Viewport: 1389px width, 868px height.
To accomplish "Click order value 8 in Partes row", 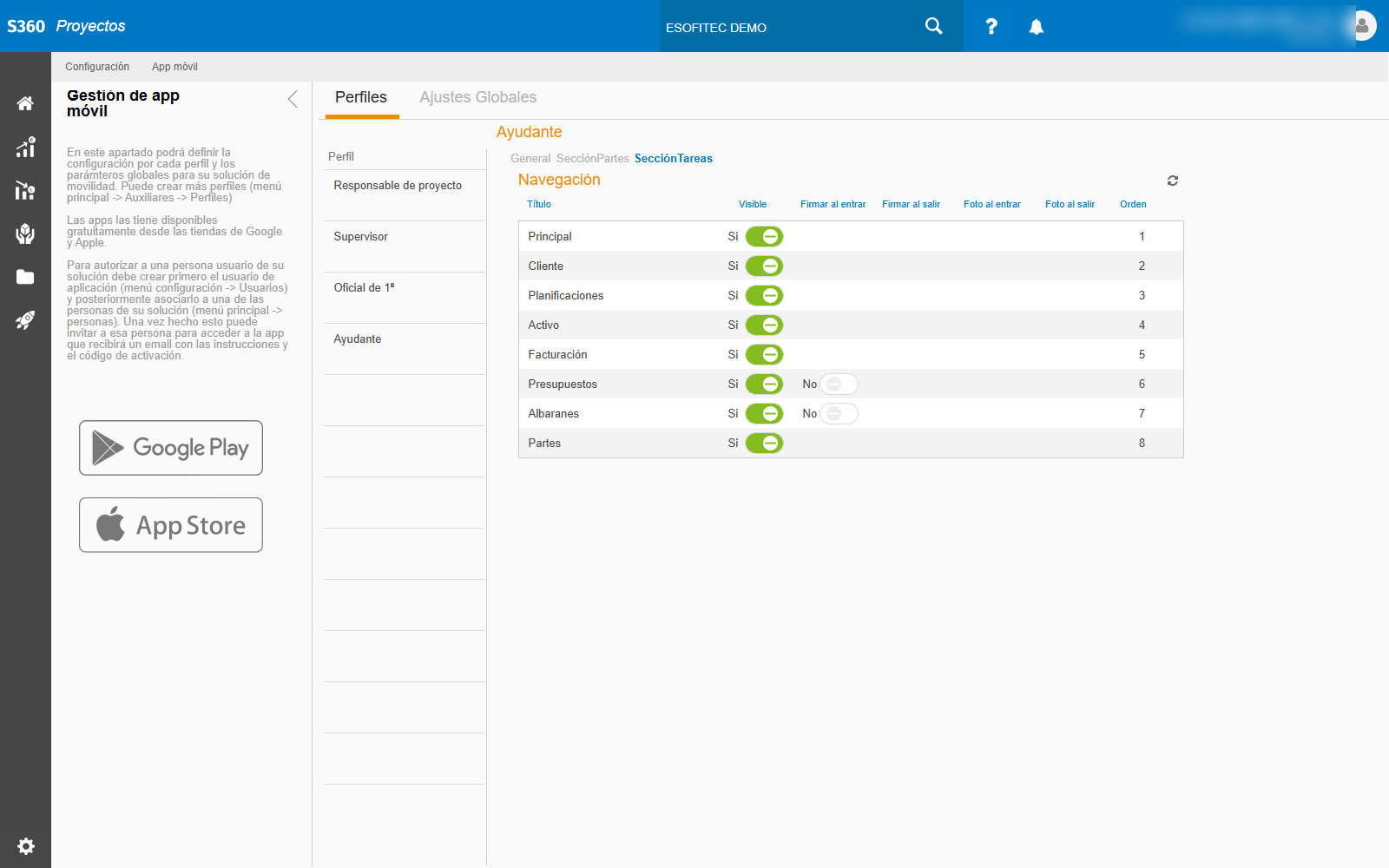I will pos(1142,443).
